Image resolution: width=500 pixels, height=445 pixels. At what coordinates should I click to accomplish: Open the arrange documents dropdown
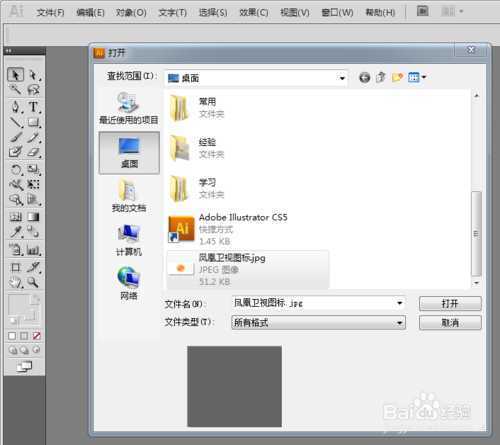click(452, 12)
